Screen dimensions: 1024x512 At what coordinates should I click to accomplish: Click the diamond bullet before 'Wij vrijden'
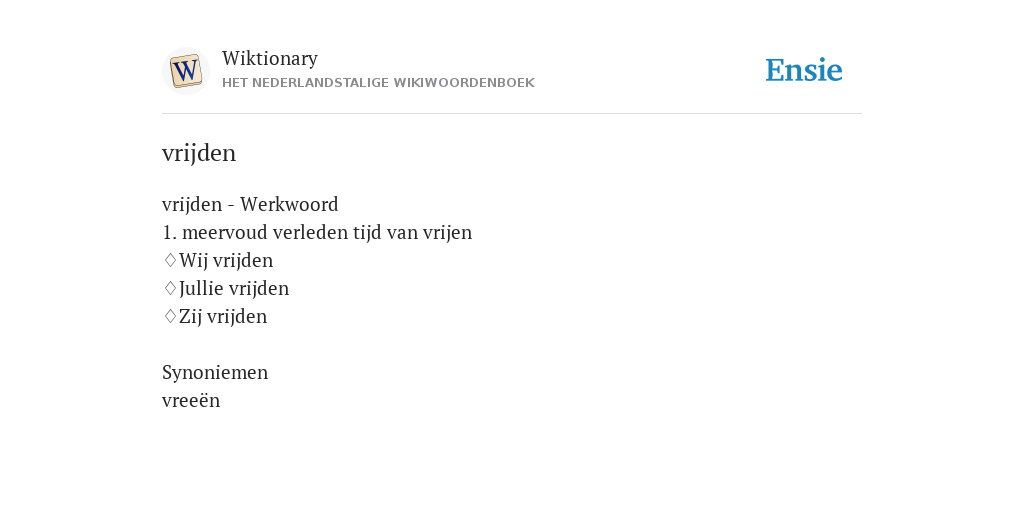170,260
